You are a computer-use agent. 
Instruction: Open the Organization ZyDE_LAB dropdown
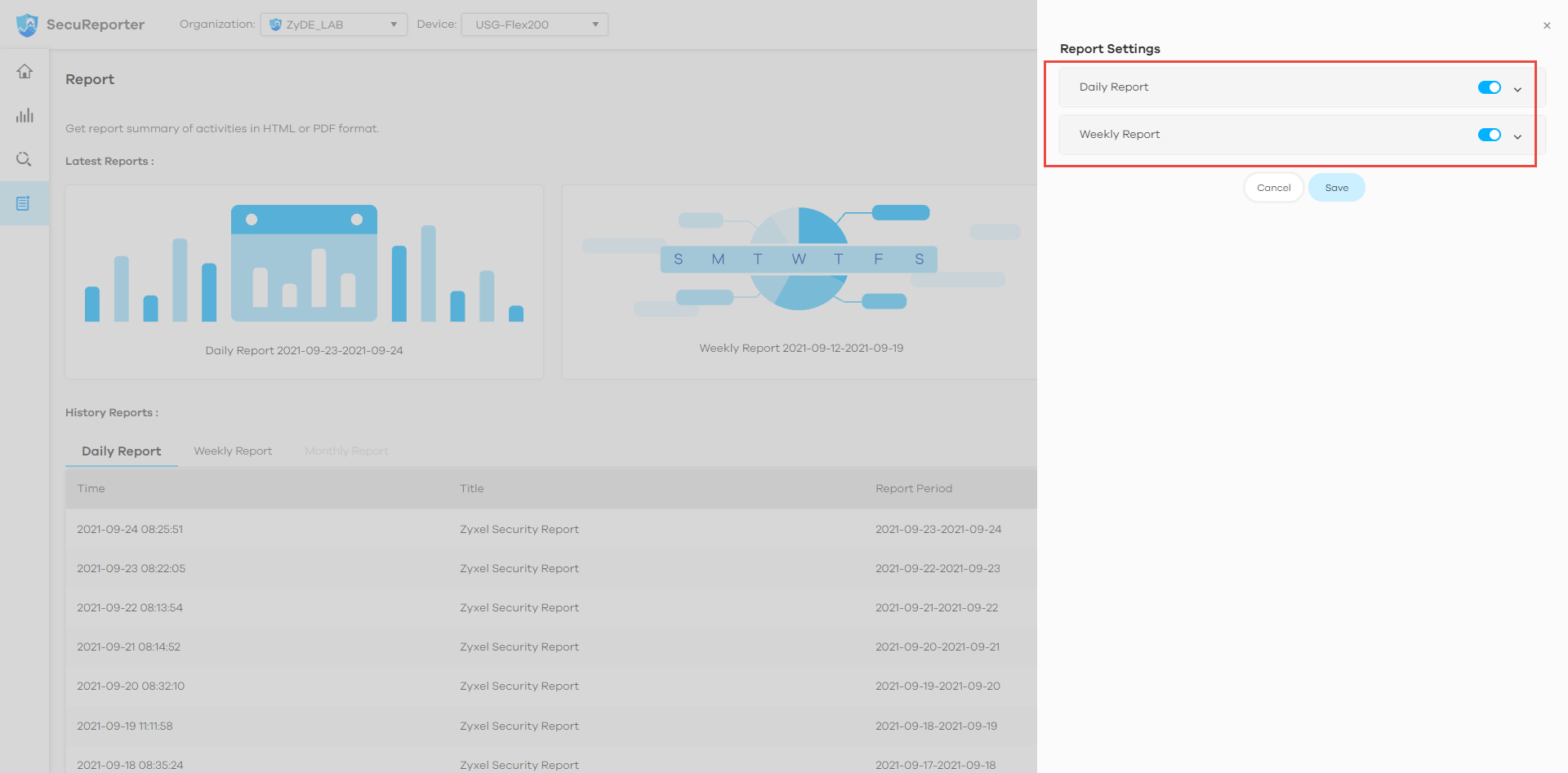pyautogui.click(x=333, y=24)
